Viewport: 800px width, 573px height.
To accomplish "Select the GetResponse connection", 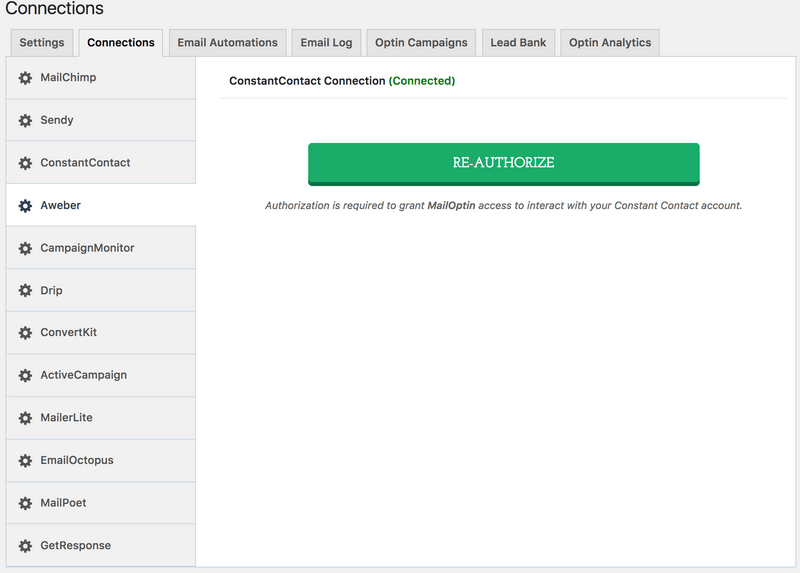I will tap(101, 545).
